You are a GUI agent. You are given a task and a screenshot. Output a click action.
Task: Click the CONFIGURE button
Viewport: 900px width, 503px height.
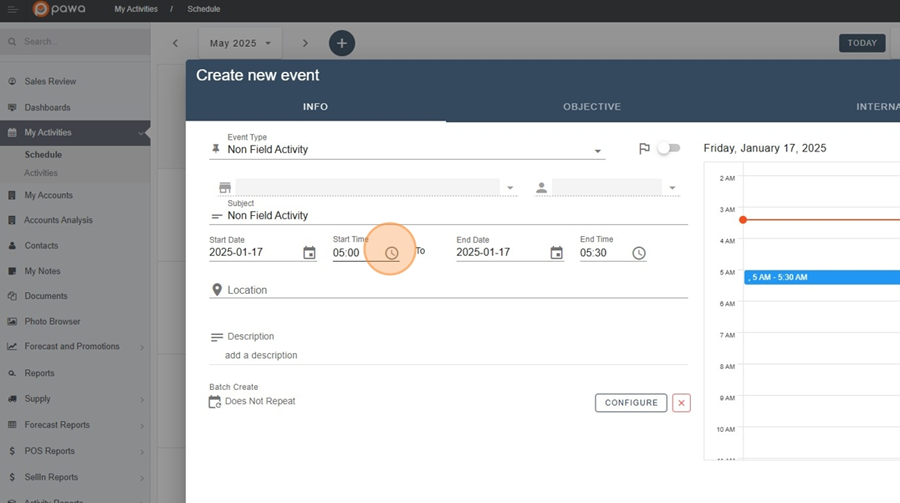pyautogui.click(x=631, y=403)
